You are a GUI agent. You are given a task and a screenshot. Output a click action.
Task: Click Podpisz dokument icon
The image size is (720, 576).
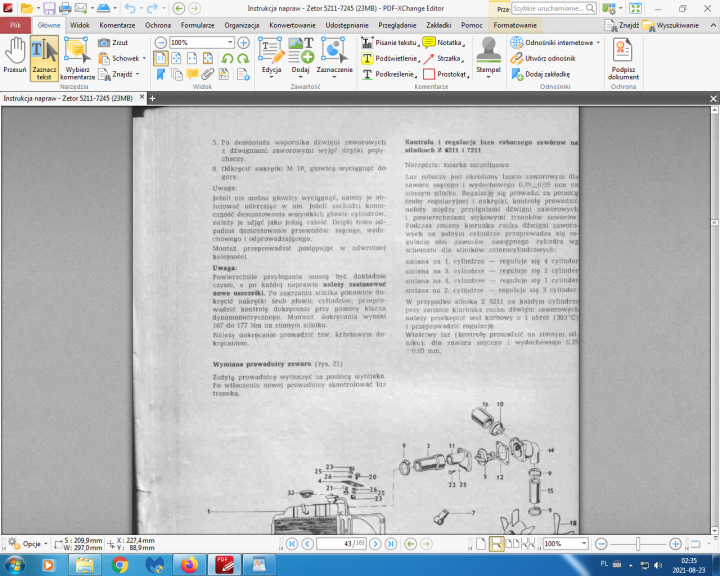pos(623,57)
